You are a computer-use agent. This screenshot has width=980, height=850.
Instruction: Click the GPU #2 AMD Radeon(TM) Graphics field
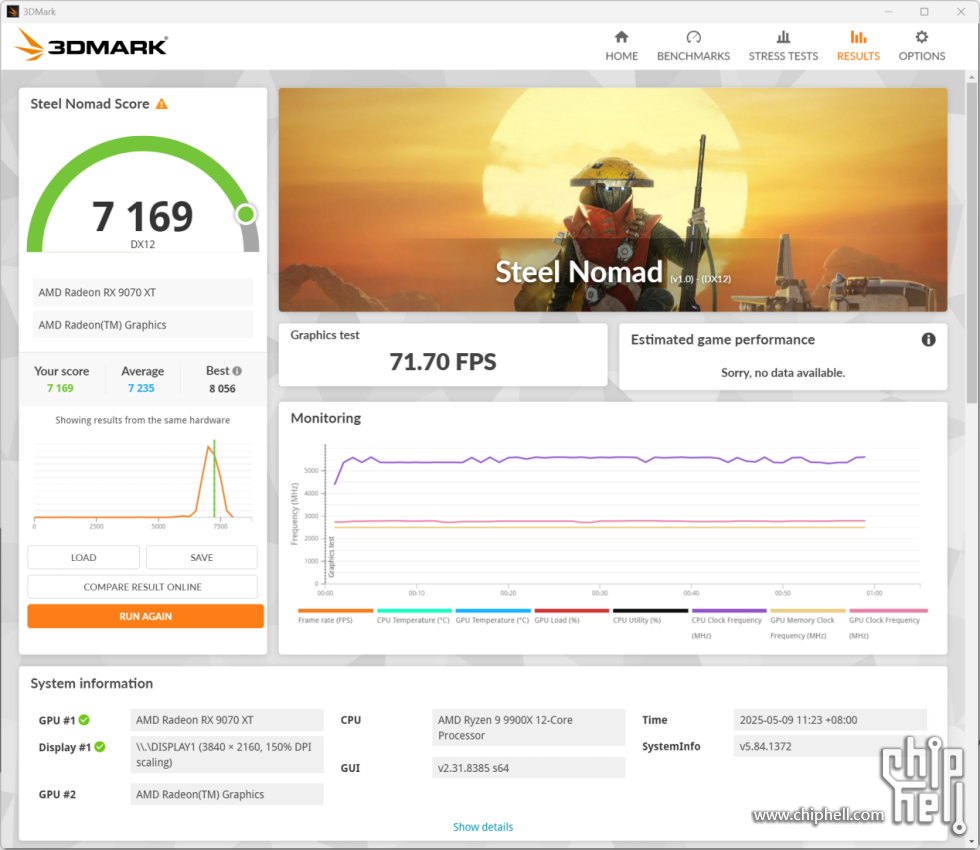pos(227,794)
